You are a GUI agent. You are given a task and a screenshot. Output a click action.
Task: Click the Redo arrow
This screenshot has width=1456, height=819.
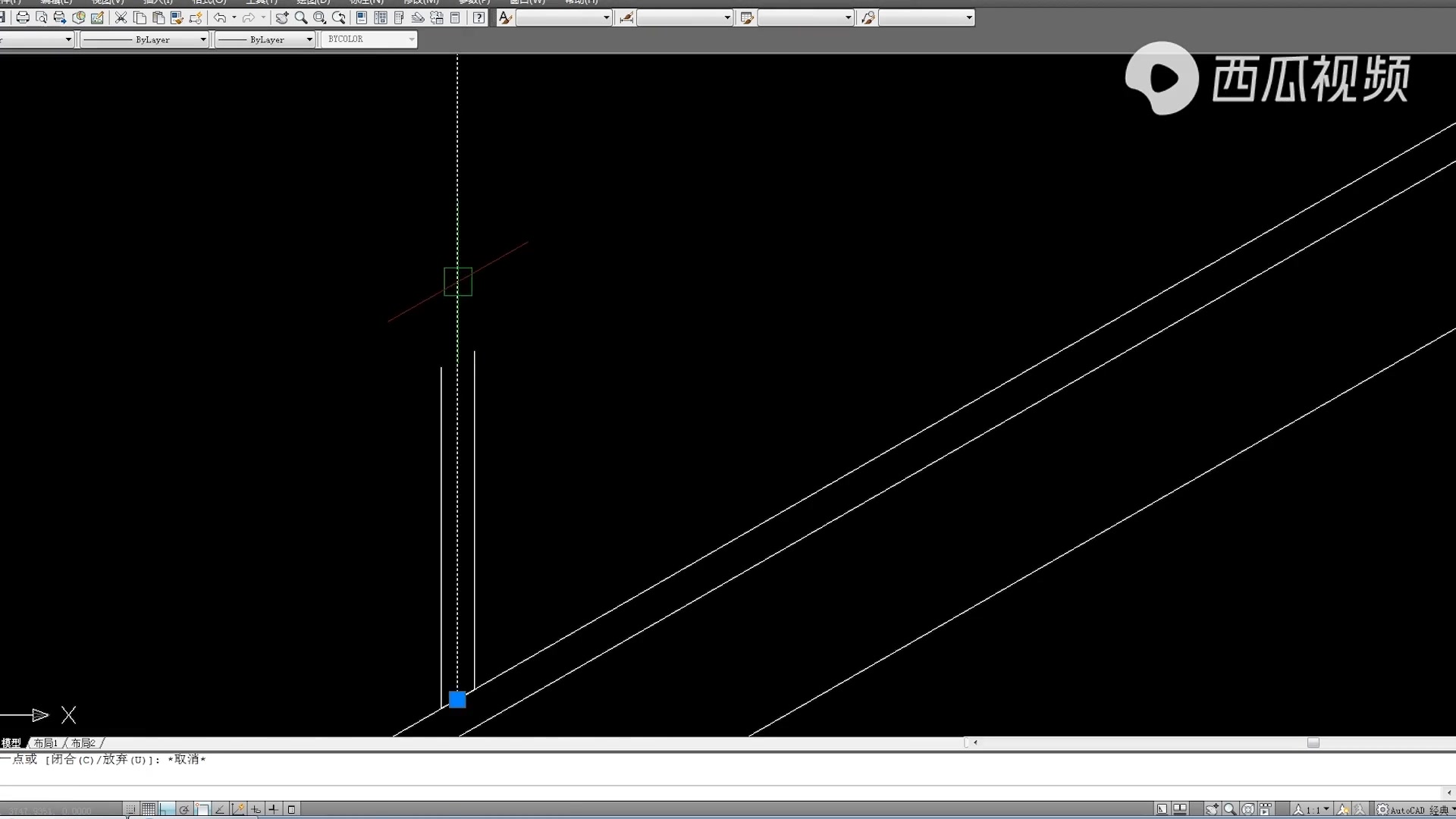click(x=248, y=17)
